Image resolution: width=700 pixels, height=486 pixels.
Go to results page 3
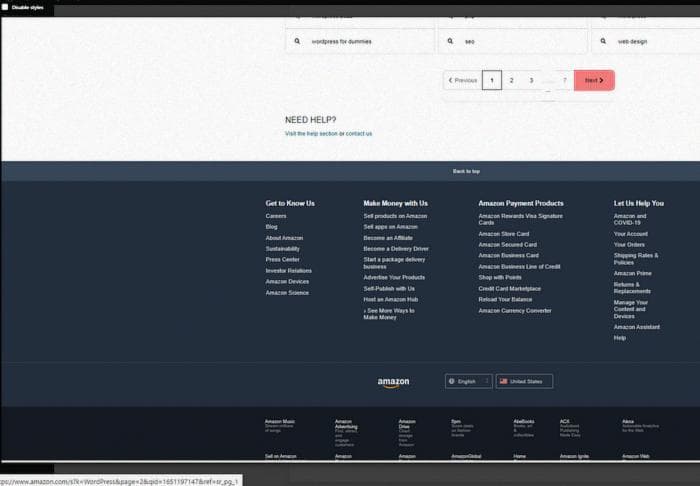coord(531,80)
